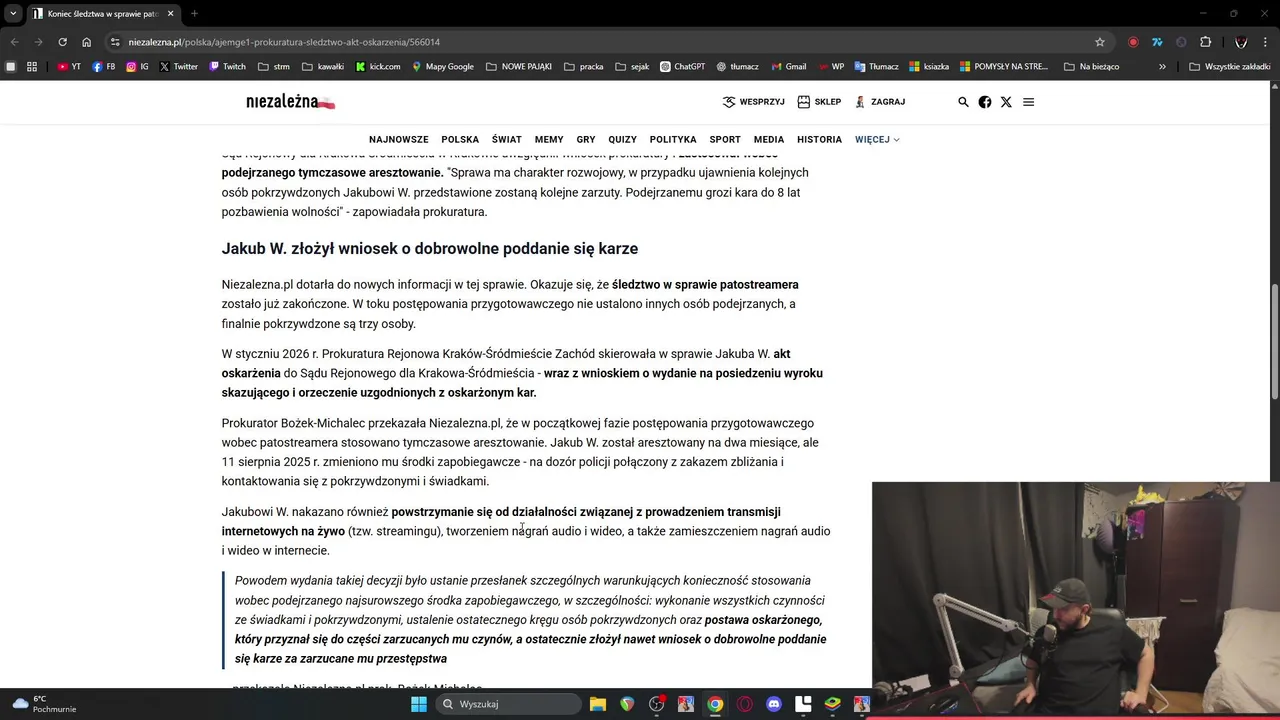1280x720 pixels.
Task: Show more hidden bookmarks chevron
Action: [x=1162, y=67]
